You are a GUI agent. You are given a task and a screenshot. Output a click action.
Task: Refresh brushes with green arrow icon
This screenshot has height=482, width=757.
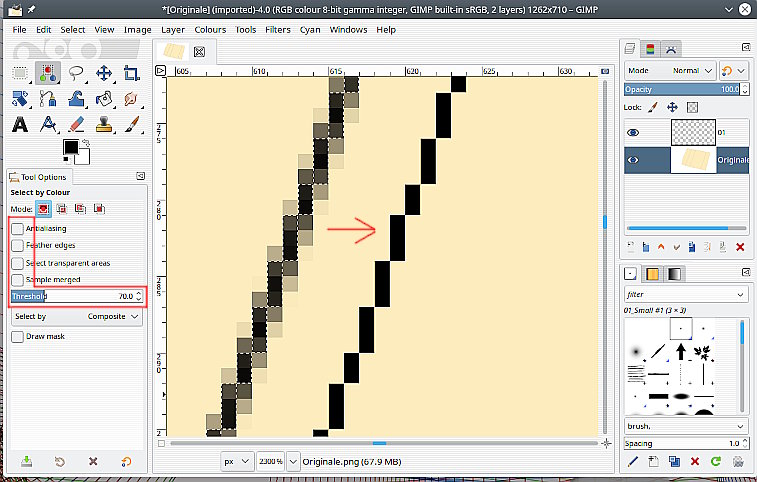(716, 461)
